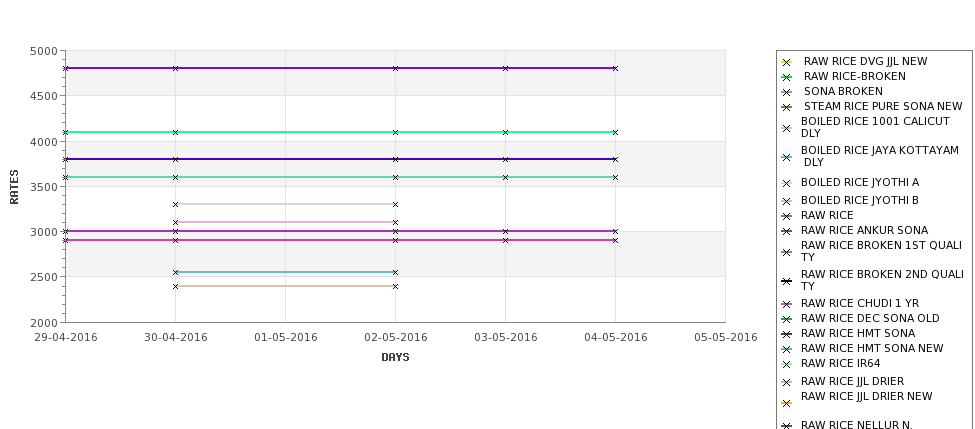Select the BOILED RICE JAYA KOTTAYAM DLY label

pyautogui.click(x=880, y=156)
